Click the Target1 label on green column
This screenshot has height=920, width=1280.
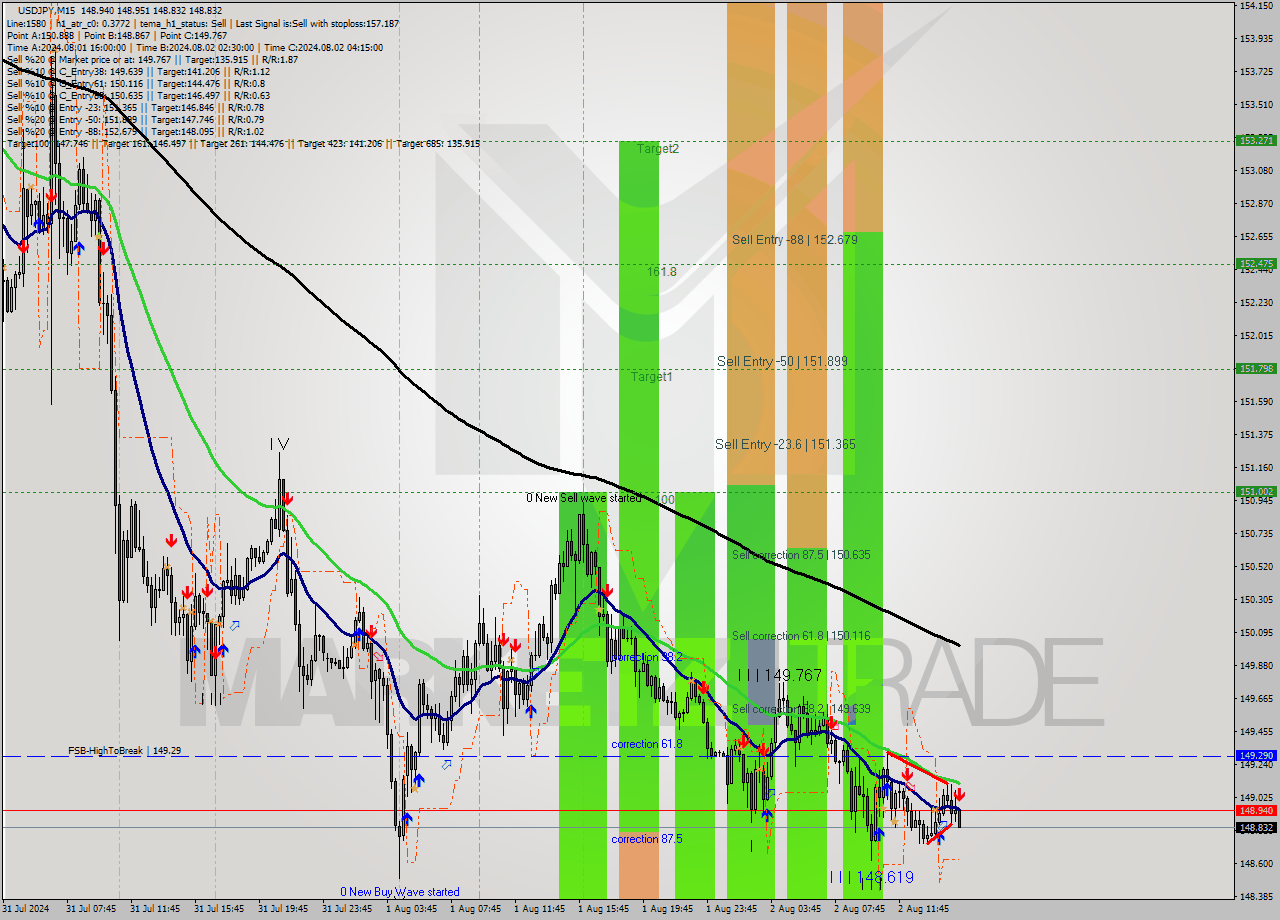tap(651, 377)
